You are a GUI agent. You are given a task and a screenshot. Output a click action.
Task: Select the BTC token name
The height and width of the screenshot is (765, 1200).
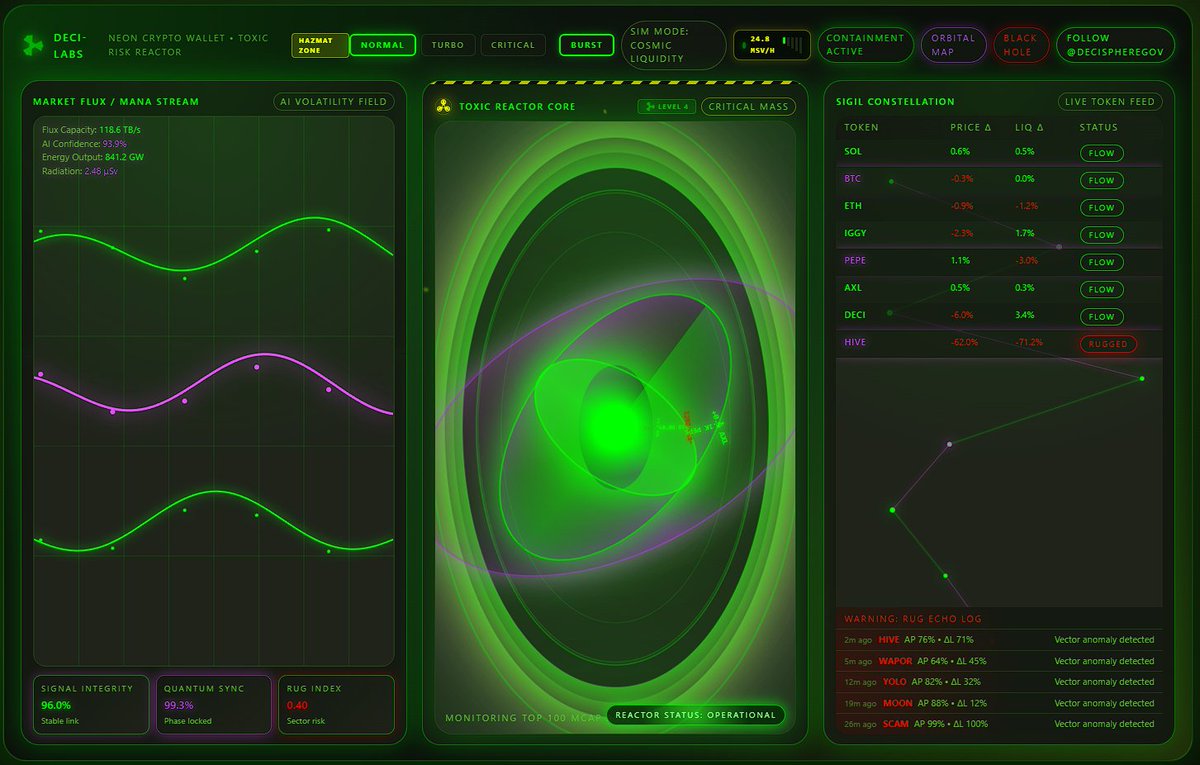[852, 179]
